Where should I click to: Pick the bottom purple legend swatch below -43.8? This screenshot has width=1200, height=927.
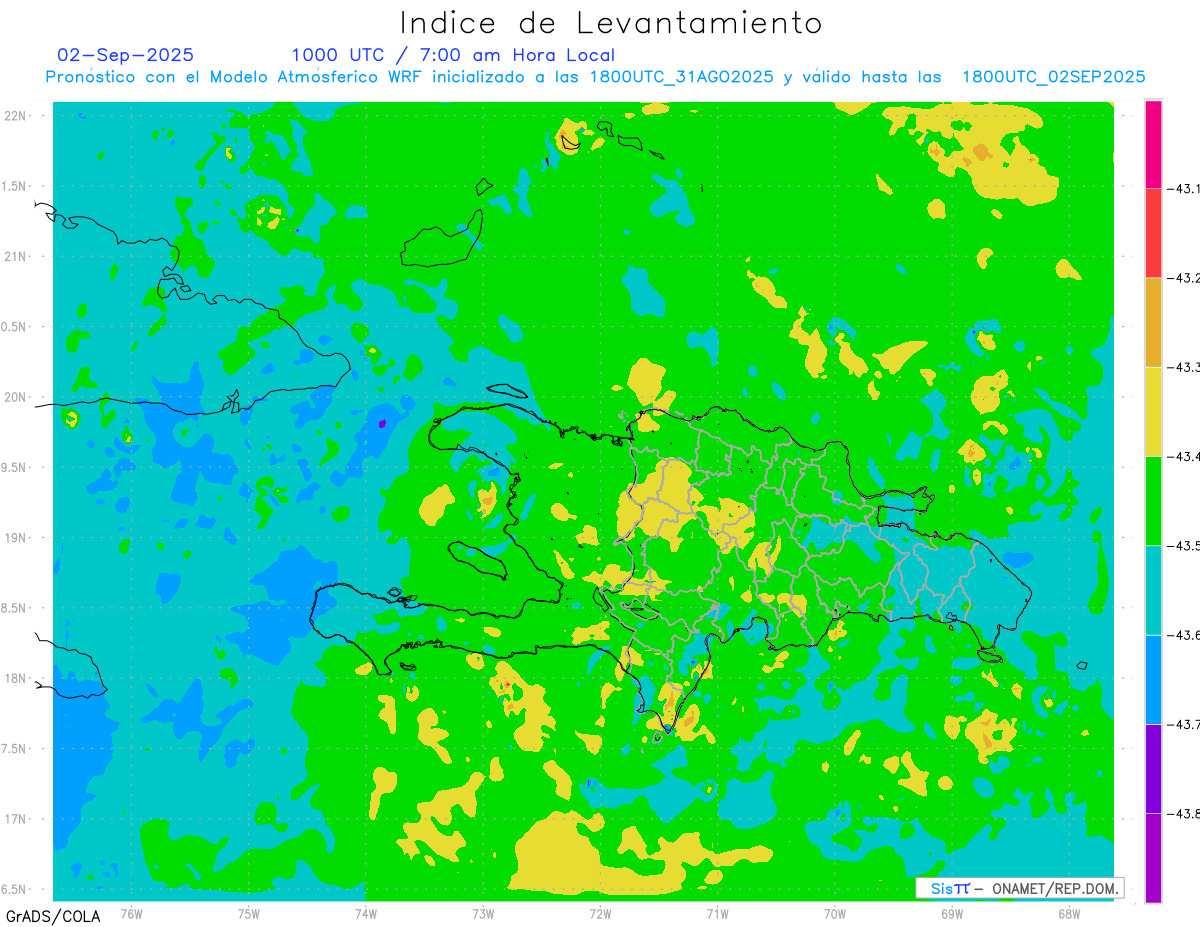coord(1153,858)
